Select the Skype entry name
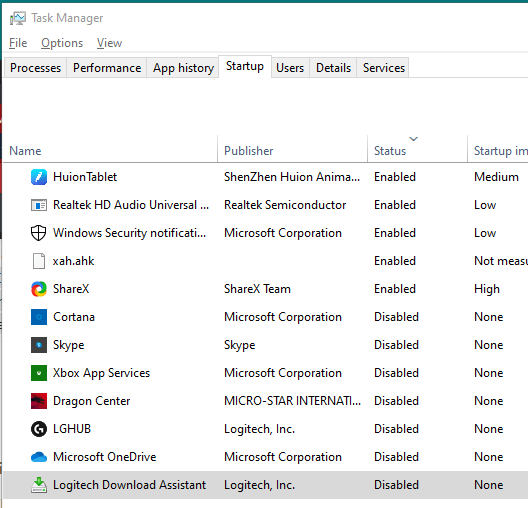Screen dimensions: 528x508 coord(68,345)
